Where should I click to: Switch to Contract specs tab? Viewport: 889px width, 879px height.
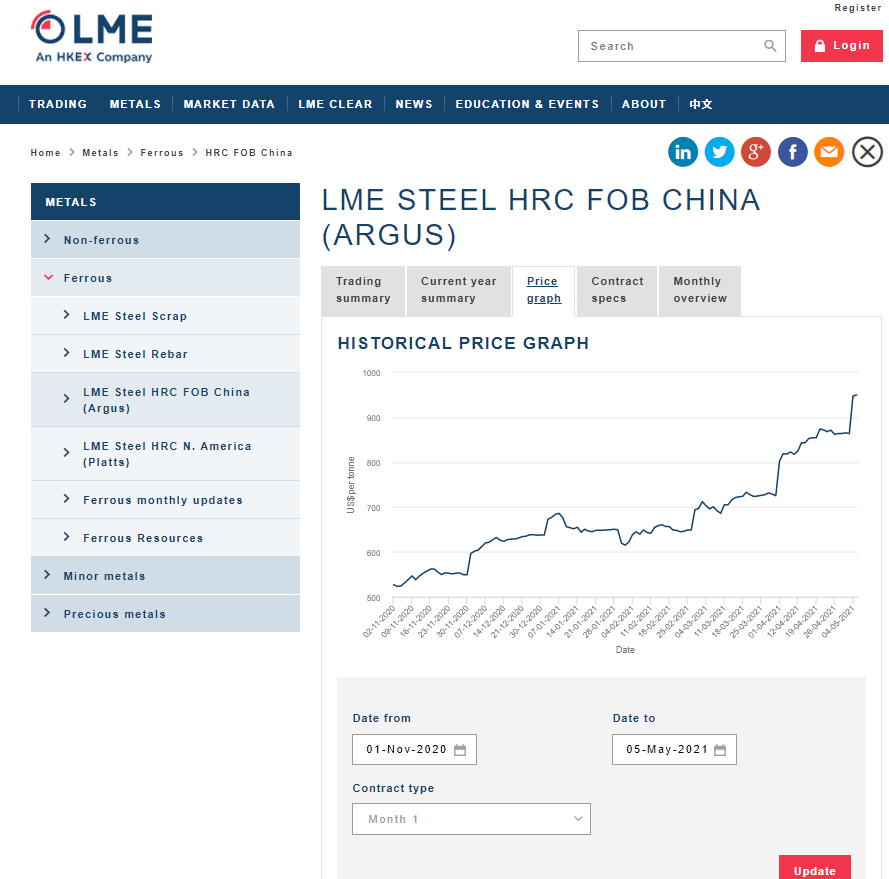617,291
